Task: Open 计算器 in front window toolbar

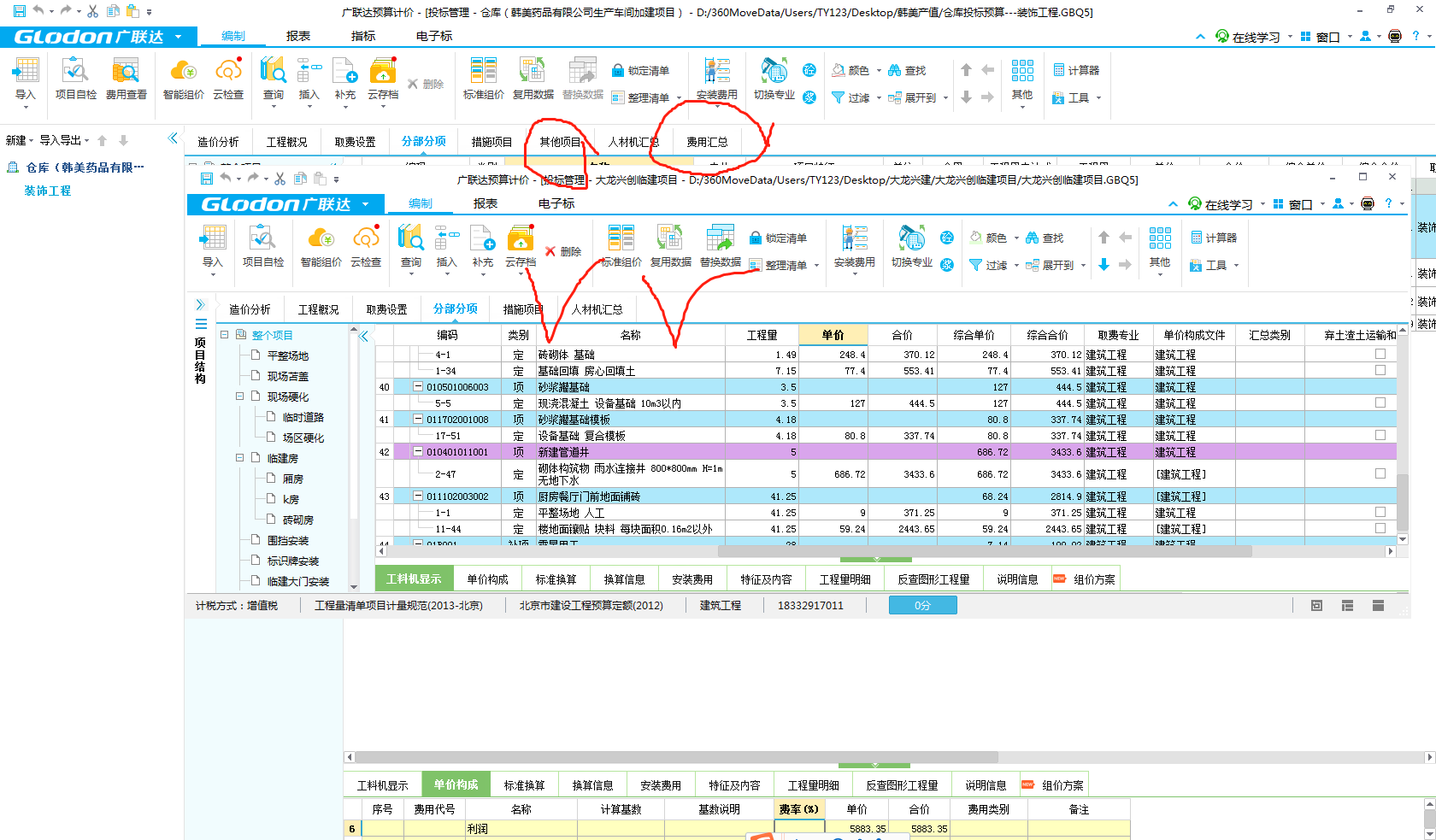Action: (1214, 238)
